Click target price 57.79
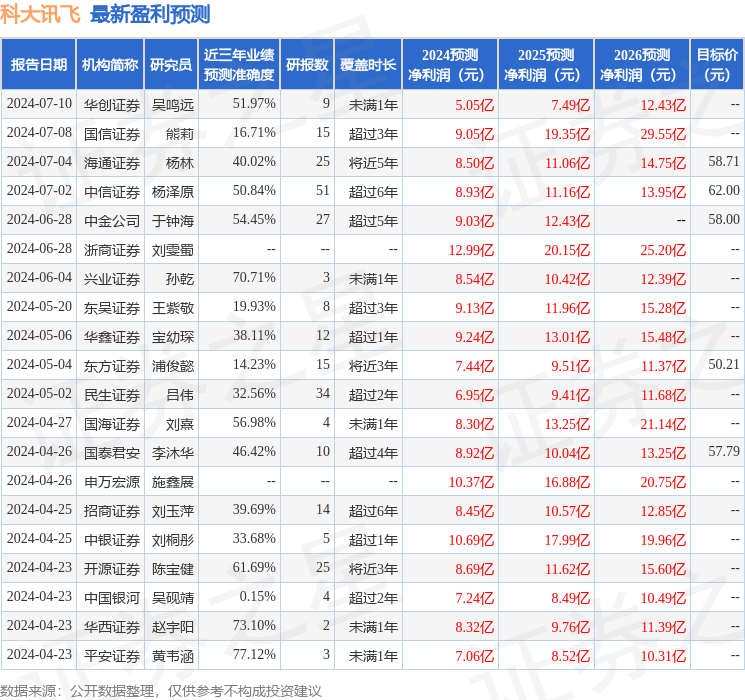745x700 pixels. 724,451
